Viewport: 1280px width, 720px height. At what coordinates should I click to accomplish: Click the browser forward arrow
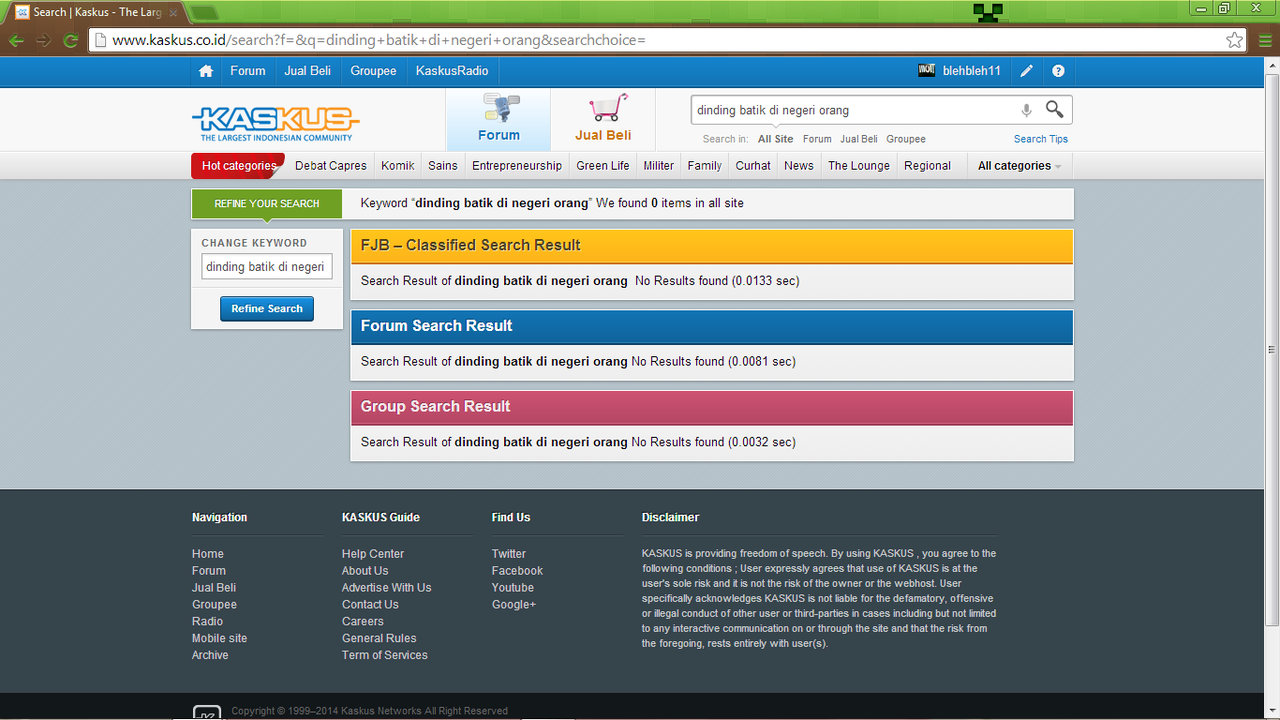43,41
